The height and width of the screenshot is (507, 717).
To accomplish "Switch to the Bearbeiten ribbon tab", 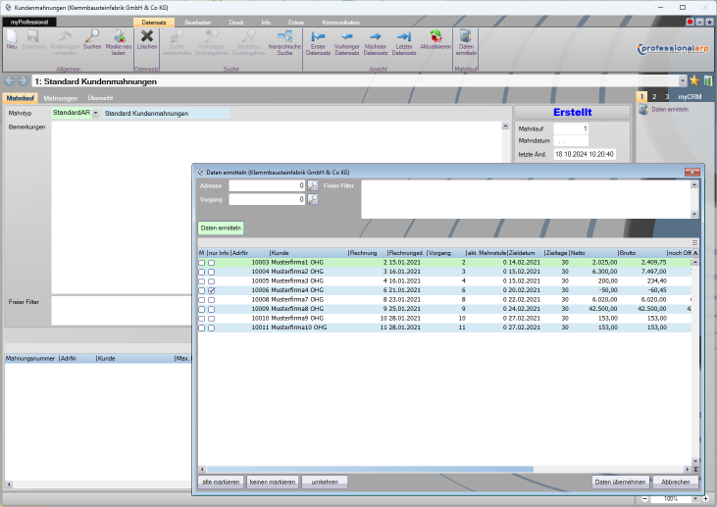I will (x=198, y=22).
